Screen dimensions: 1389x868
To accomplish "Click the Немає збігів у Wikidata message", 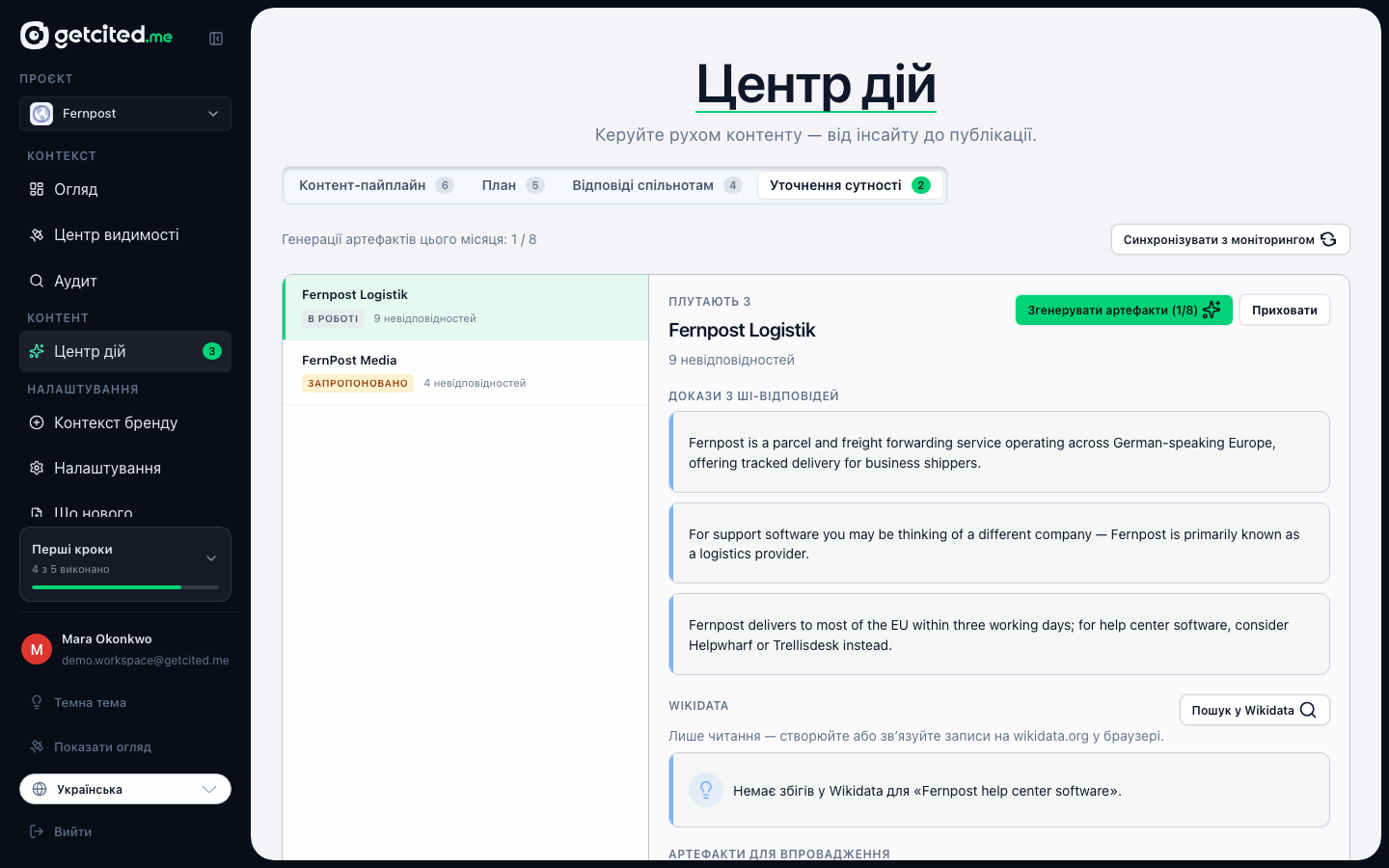I will click(x=927, y=791).
